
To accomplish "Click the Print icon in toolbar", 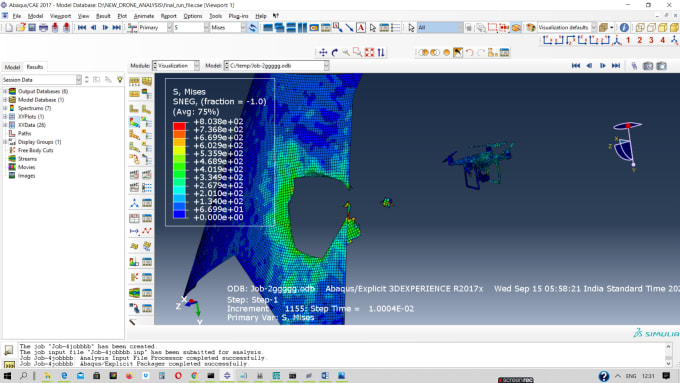I will (43, 28).
